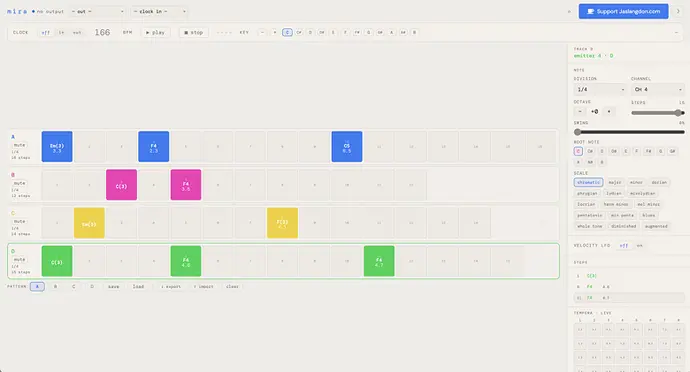Select the green F4 4.0 step in track D
Screen dimensions: 690x372
coord(186,262)
